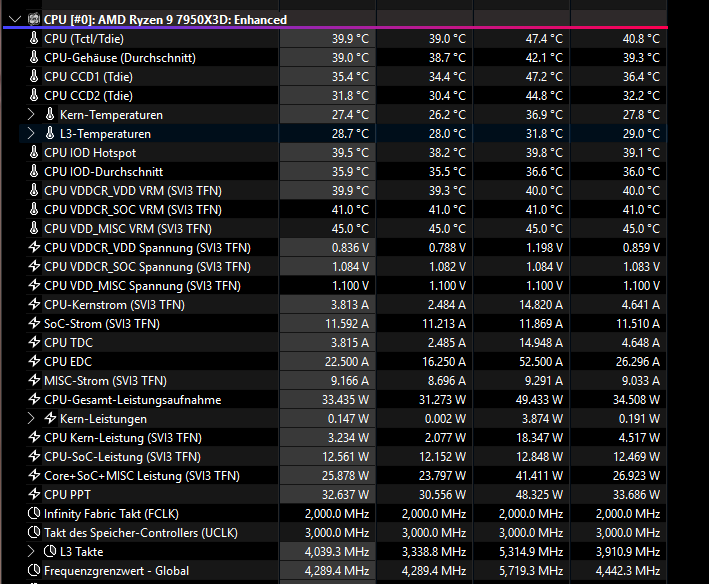The height and width of the screenshot is (584, 709).
Task: Click clock icon beside L3 Takte
Action: (50, 551)
